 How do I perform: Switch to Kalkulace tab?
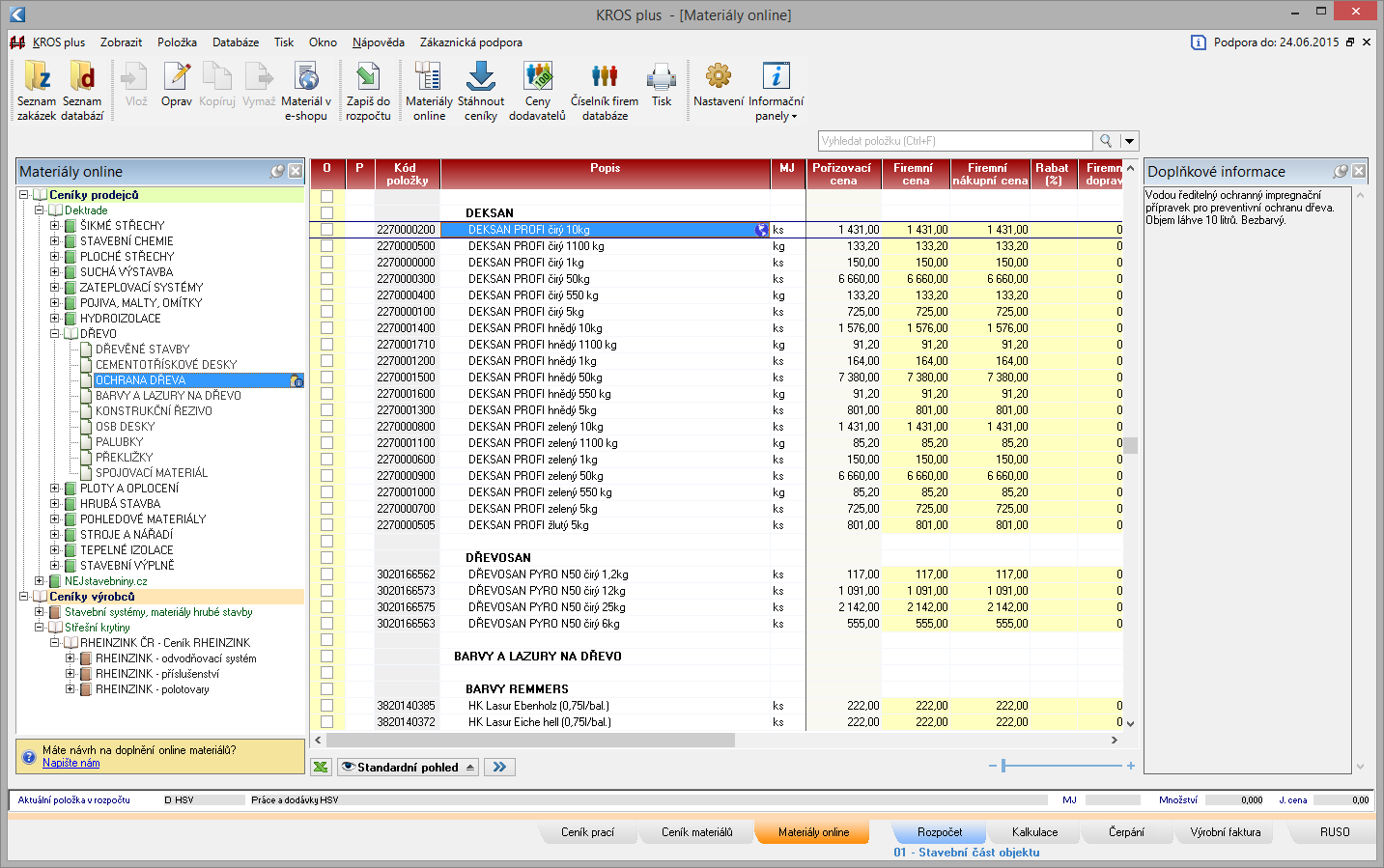click(1034, 832)
